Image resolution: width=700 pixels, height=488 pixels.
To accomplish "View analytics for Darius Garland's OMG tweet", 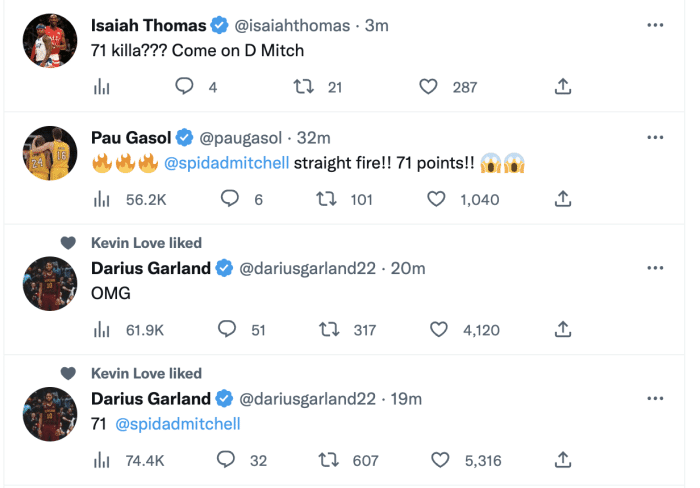I will pyautogui.click(x=101, y=329).
